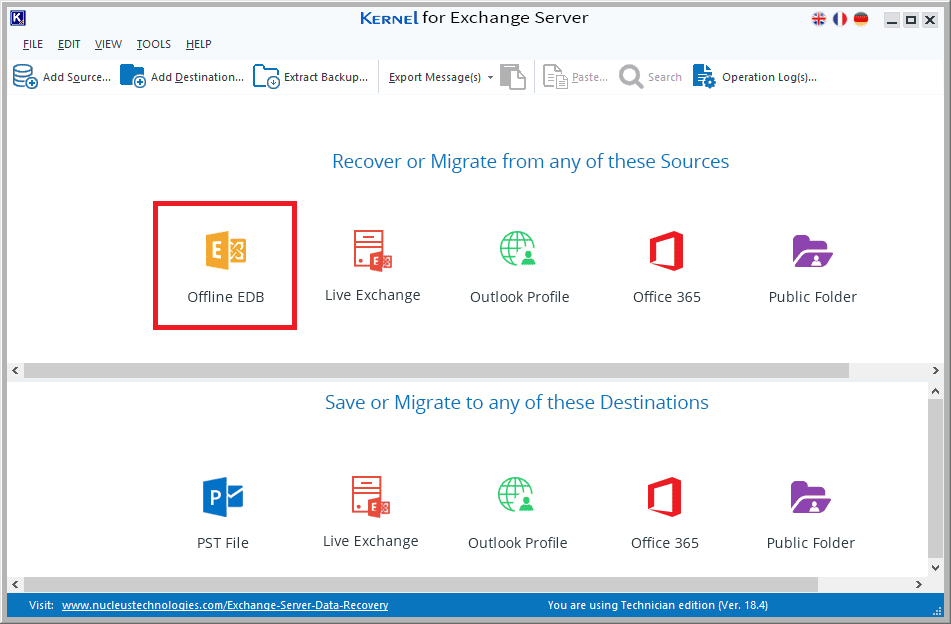The height and width of the screenshot is (624, 951).
Task: Minimize the Kernel window
Action: point(892,20)
